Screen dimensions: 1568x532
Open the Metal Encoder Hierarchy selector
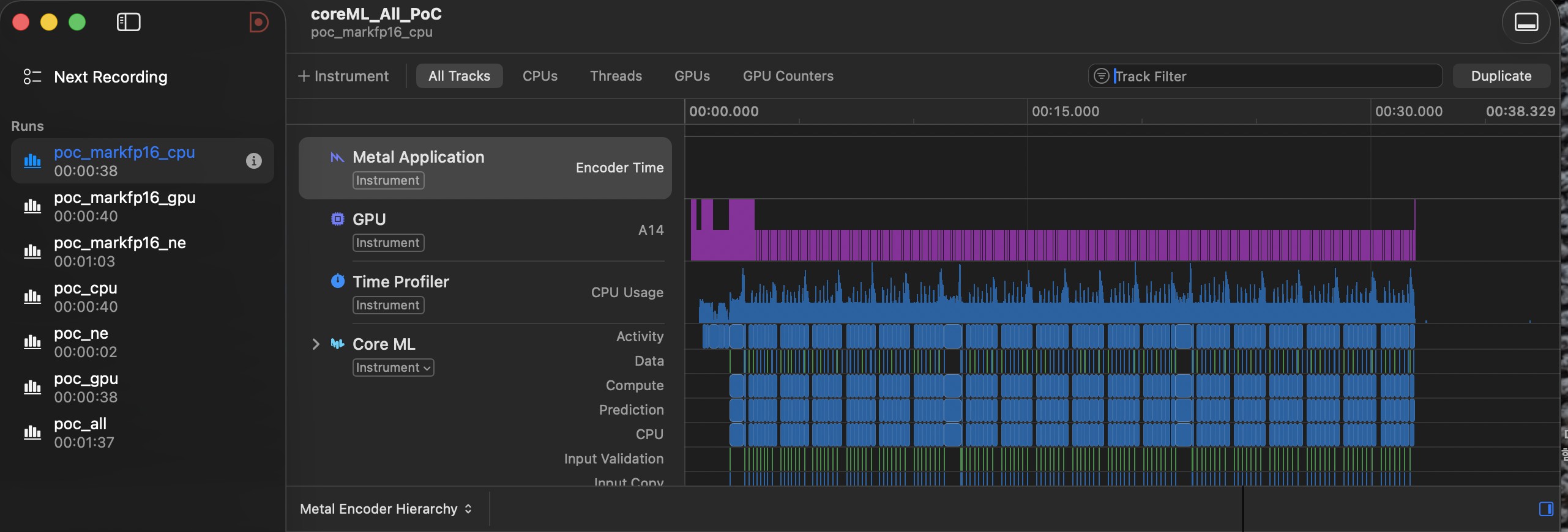386,509
